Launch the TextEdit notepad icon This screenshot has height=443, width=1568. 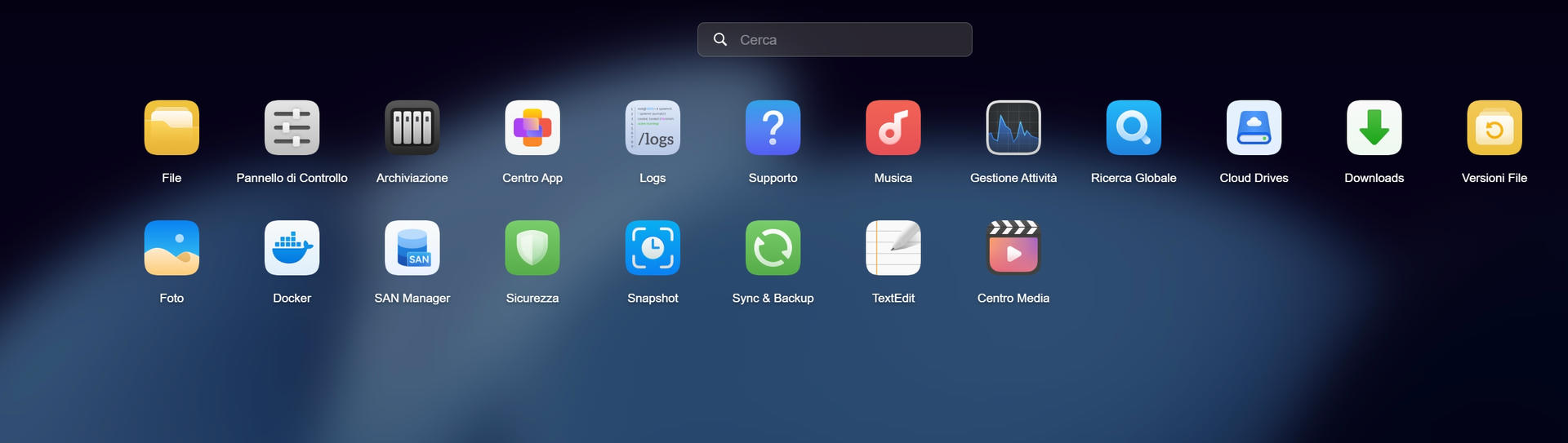(893, 248)
